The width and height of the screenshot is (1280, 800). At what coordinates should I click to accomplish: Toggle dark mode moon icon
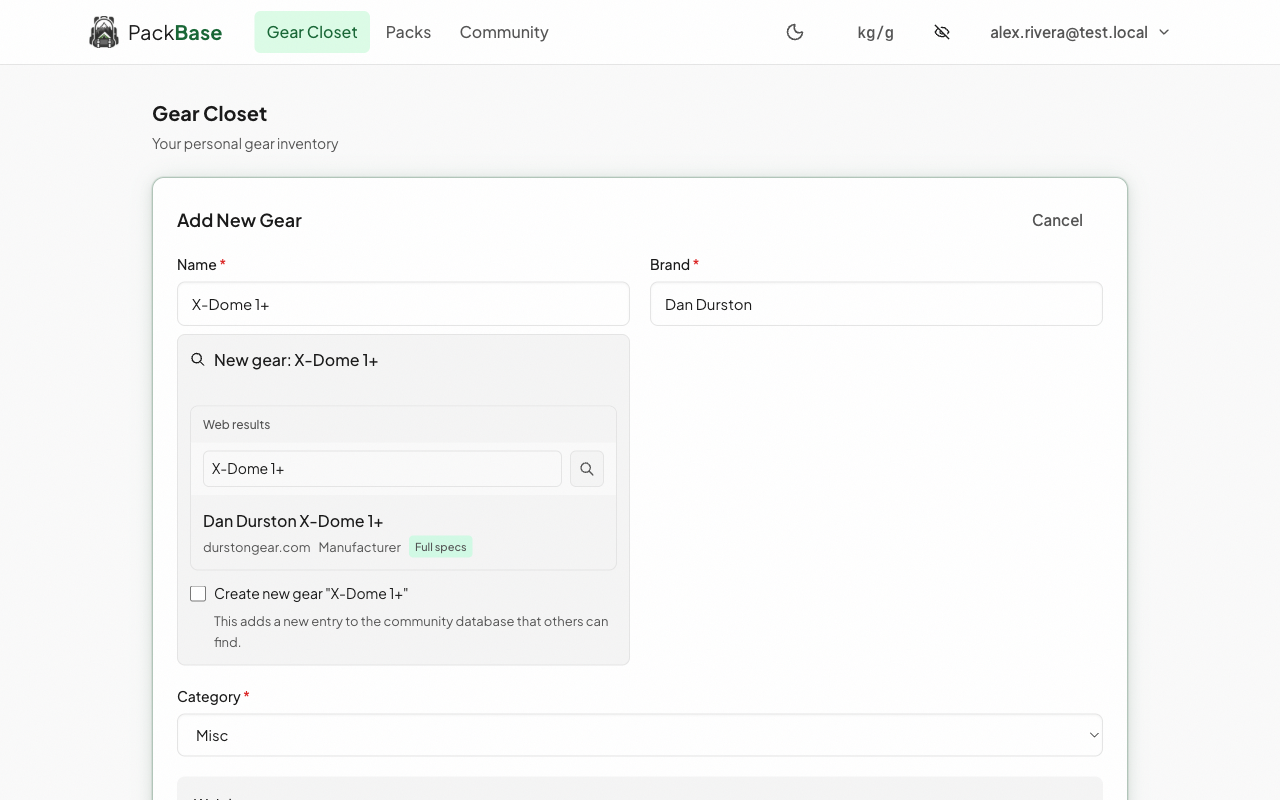795,32
